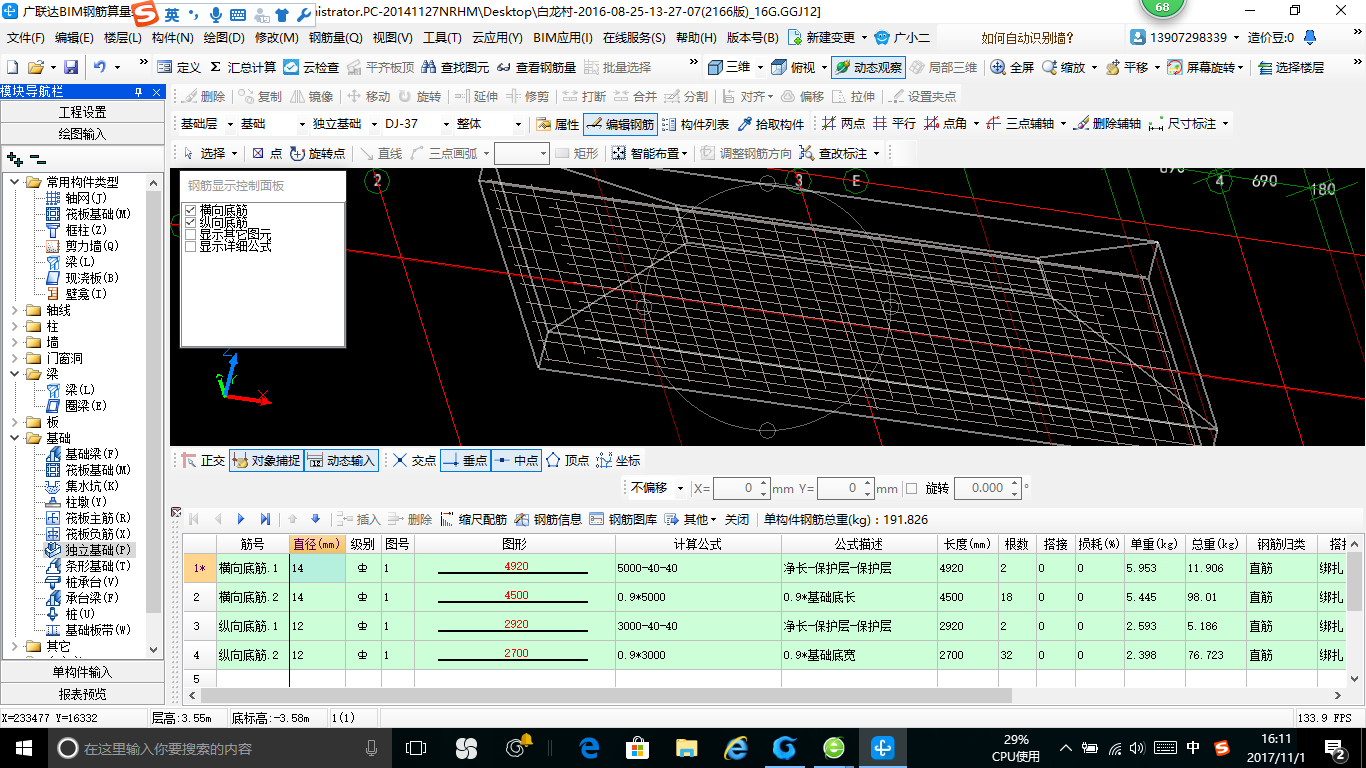The image size is (1366, 768).
Task: Check 显示其它图元 checkbox
Action: (x=191, y=234)
